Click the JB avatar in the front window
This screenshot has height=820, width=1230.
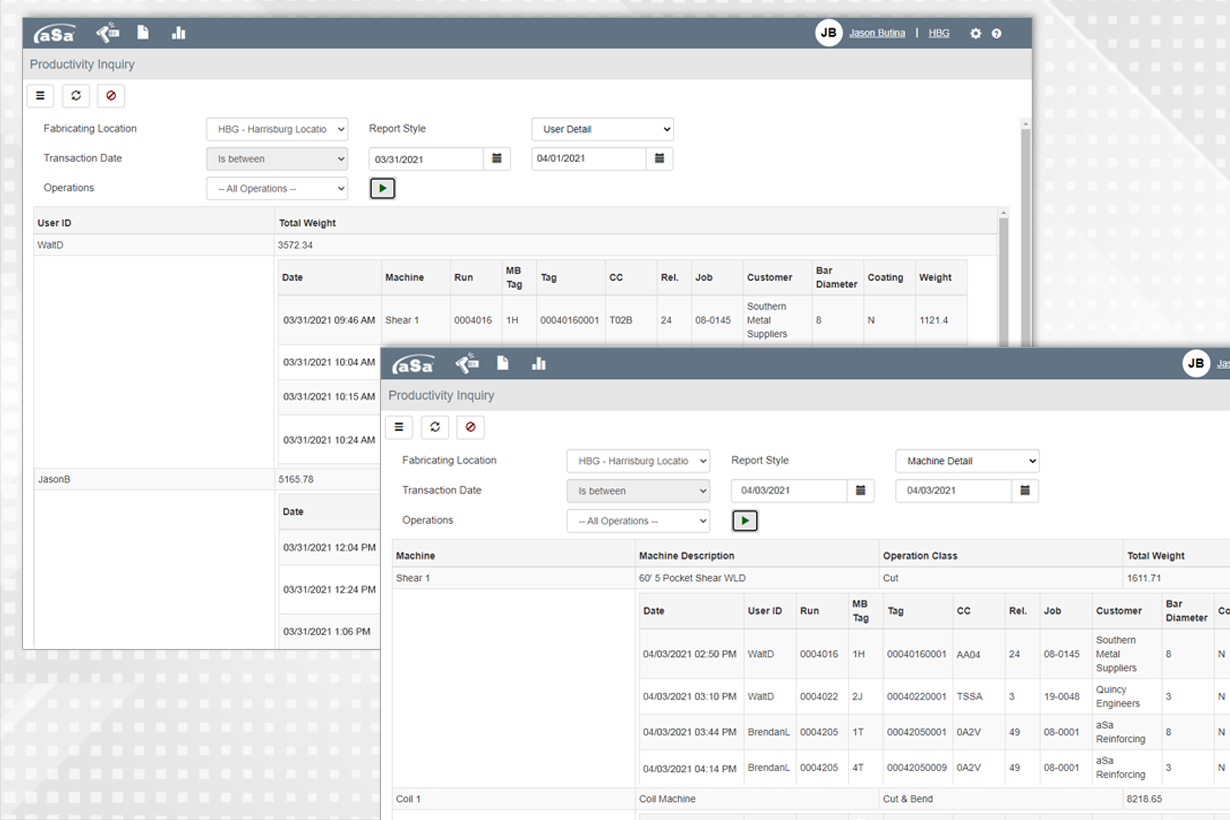pos(1196,364)
